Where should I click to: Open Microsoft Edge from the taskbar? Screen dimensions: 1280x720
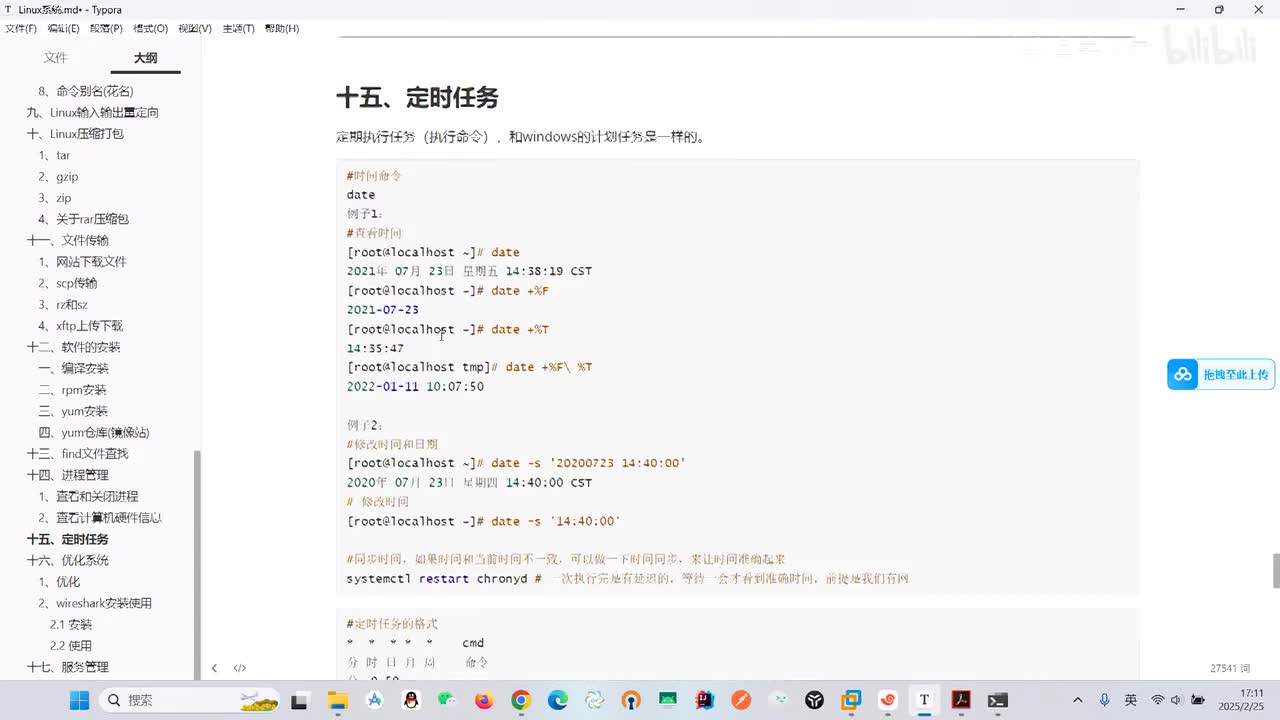click(557, 700)
